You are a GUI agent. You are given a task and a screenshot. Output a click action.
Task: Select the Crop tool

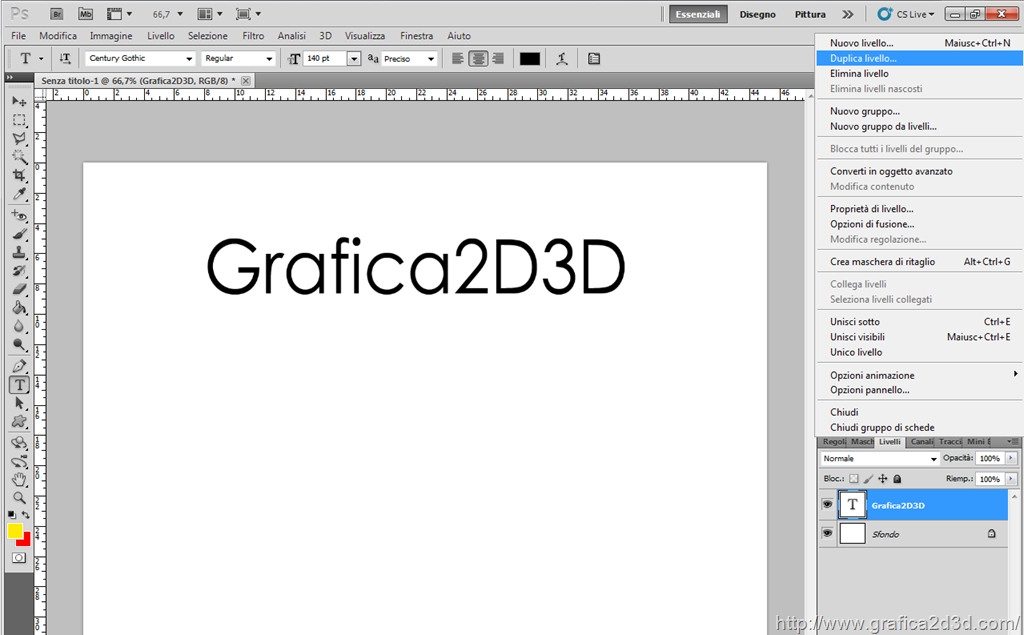tap(19, 175)
